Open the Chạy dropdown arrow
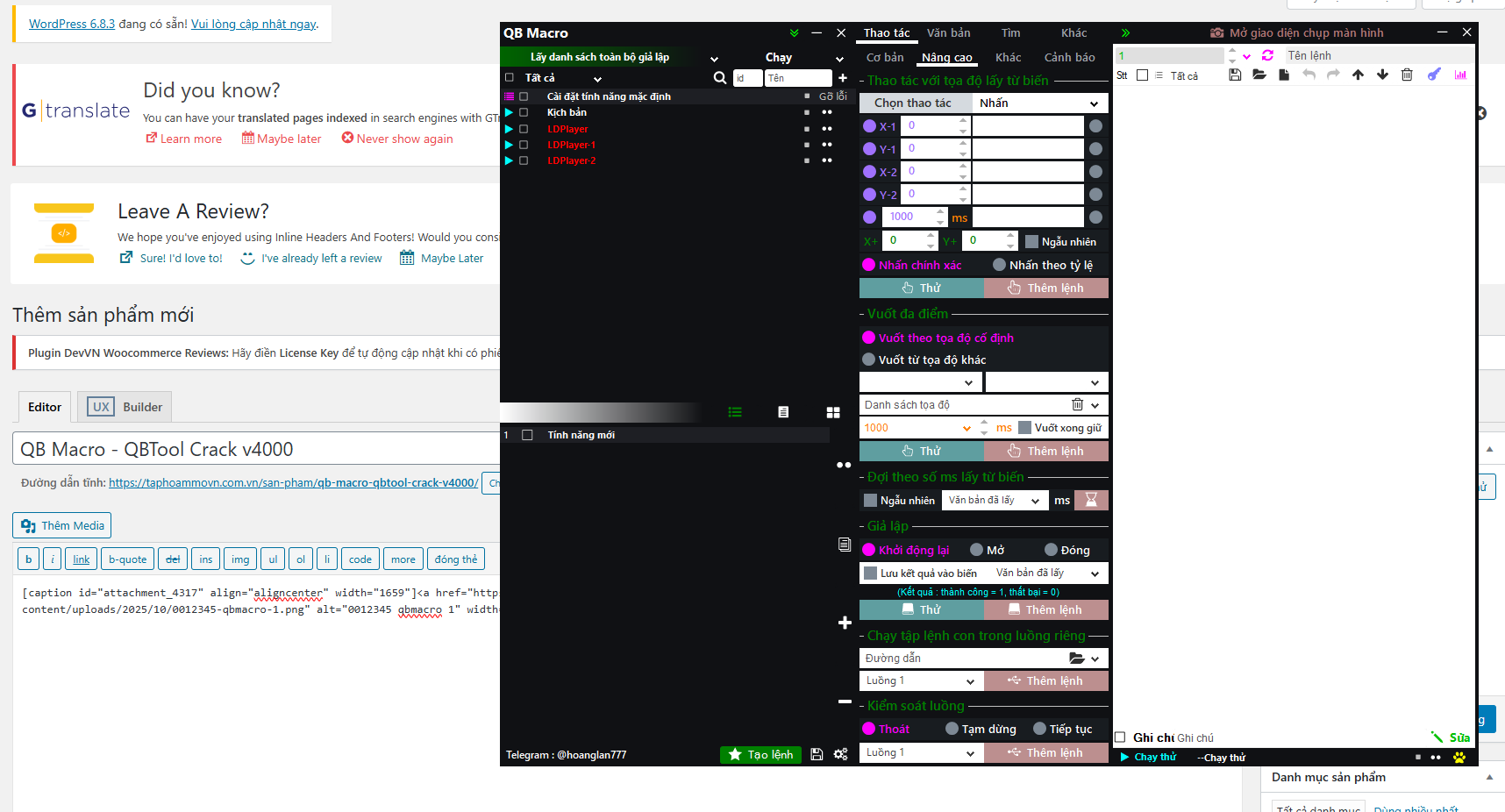The width and height of the screenshot is (1505, 812). (839, 59)
